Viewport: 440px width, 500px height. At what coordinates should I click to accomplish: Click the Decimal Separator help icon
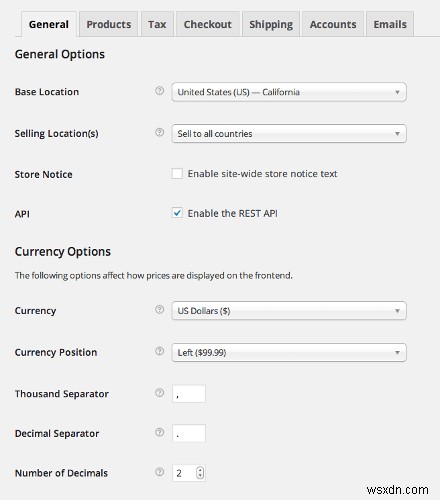[x=160, y=432]
